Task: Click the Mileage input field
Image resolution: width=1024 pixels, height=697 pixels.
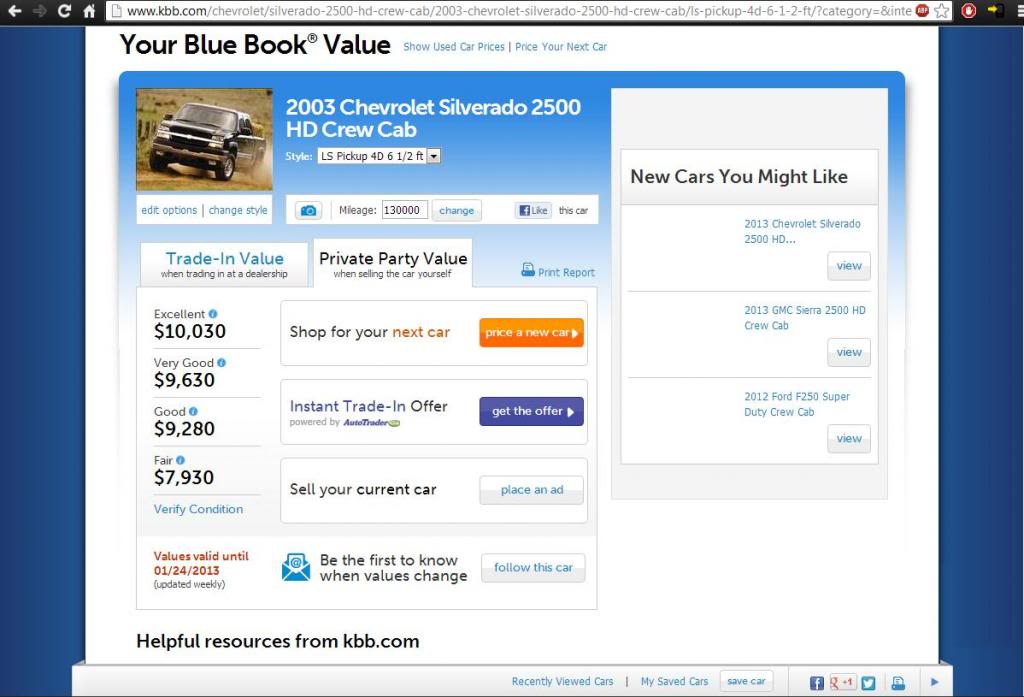Action: [404, 210]
